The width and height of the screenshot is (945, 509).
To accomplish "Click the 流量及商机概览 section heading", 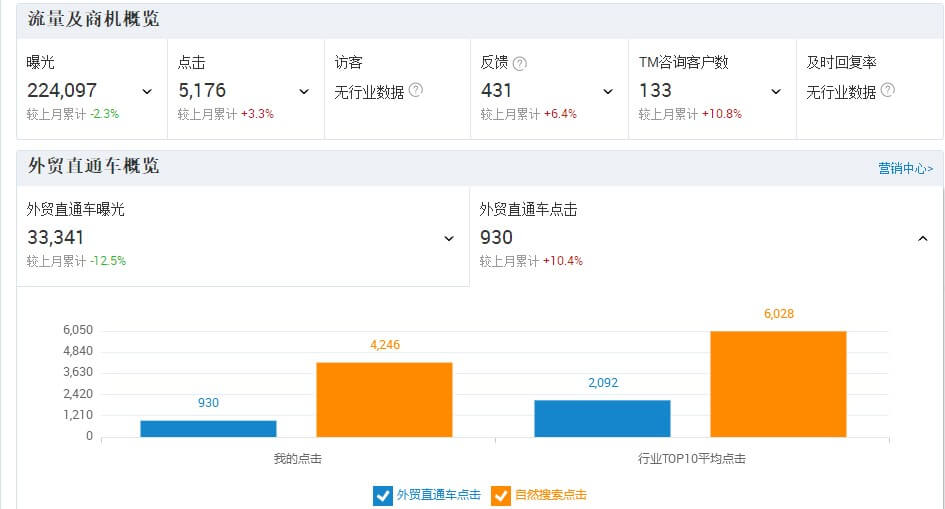I will tap(93, 19).
